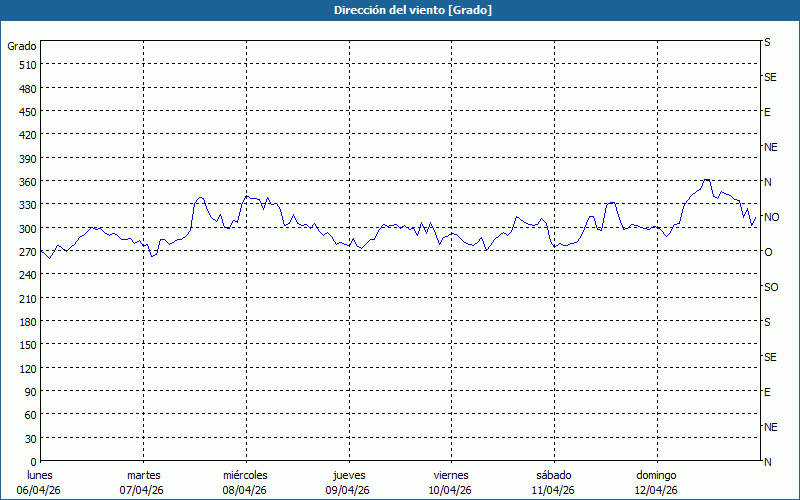The width and height of the screenshot is (800, 500).
Task: Click the 180 degree axis label
Action: (27, 321)
